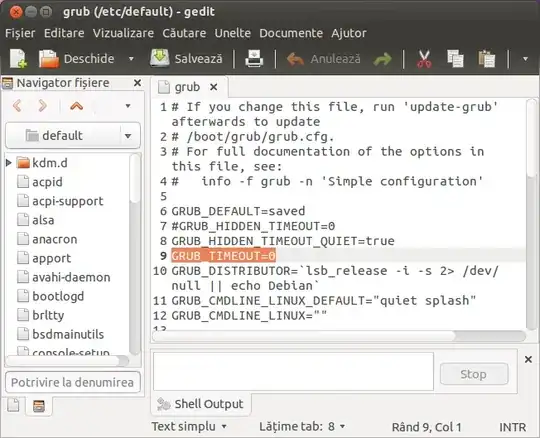Click the Anulează undo button

coord(323,59)
